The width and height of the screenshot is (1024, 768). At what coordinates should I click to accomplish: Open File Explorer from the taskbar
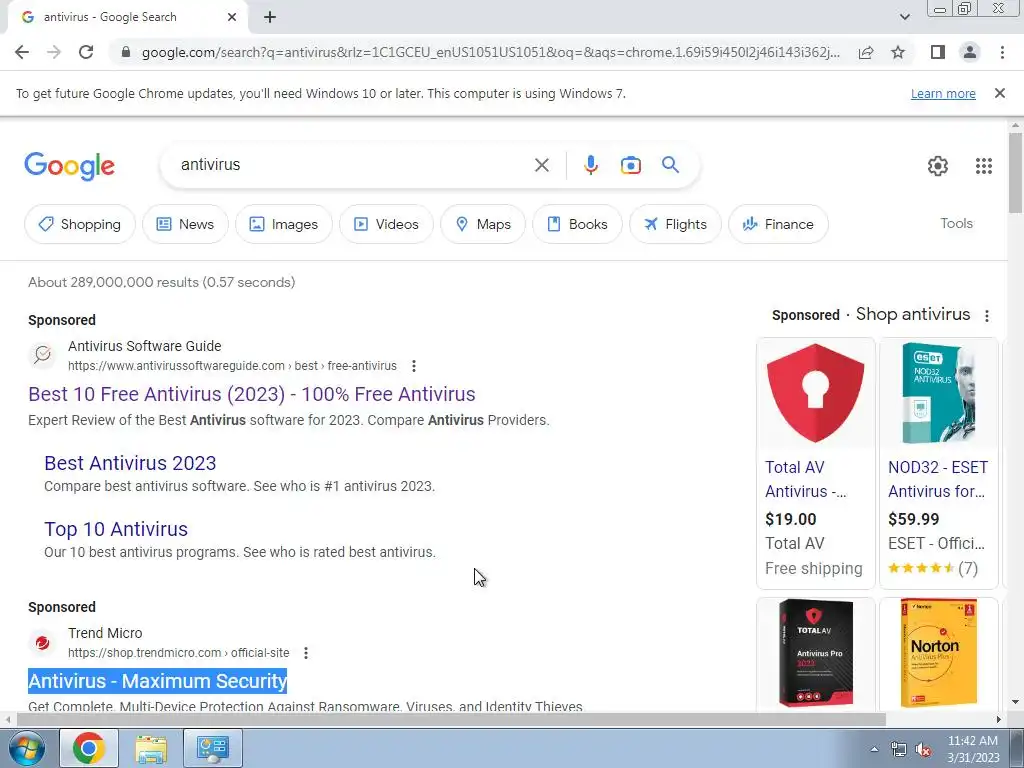click(151, 748)
